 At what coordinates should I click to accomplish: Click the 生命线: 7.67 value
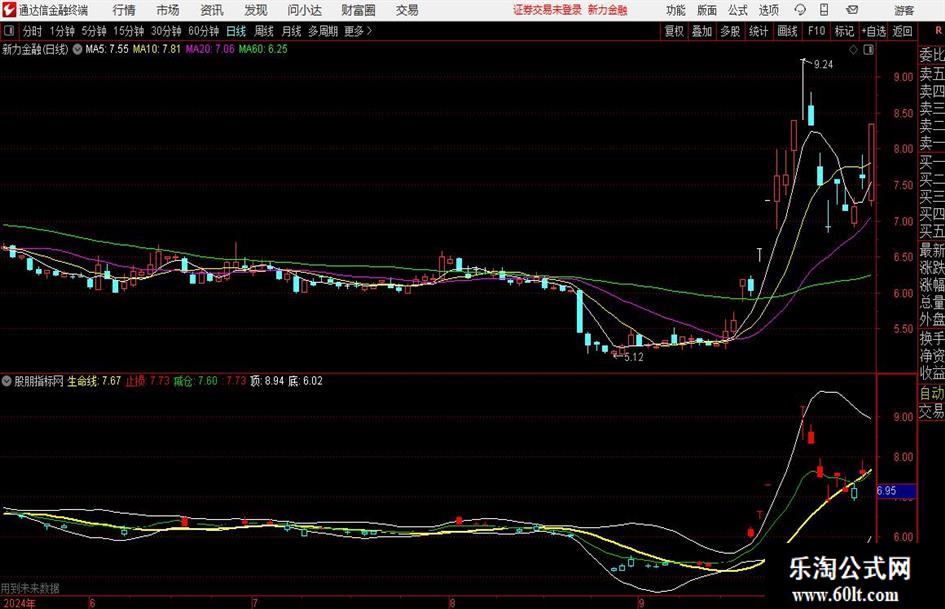(x=94, y=381)
